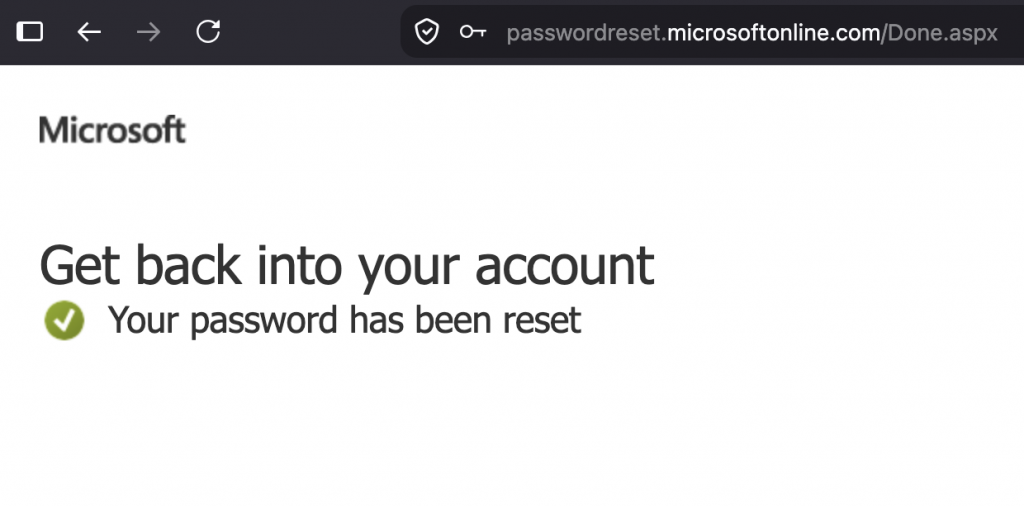1024x507 pixels.
Task: Go back using the left arrow
Action: pos(89,31)
